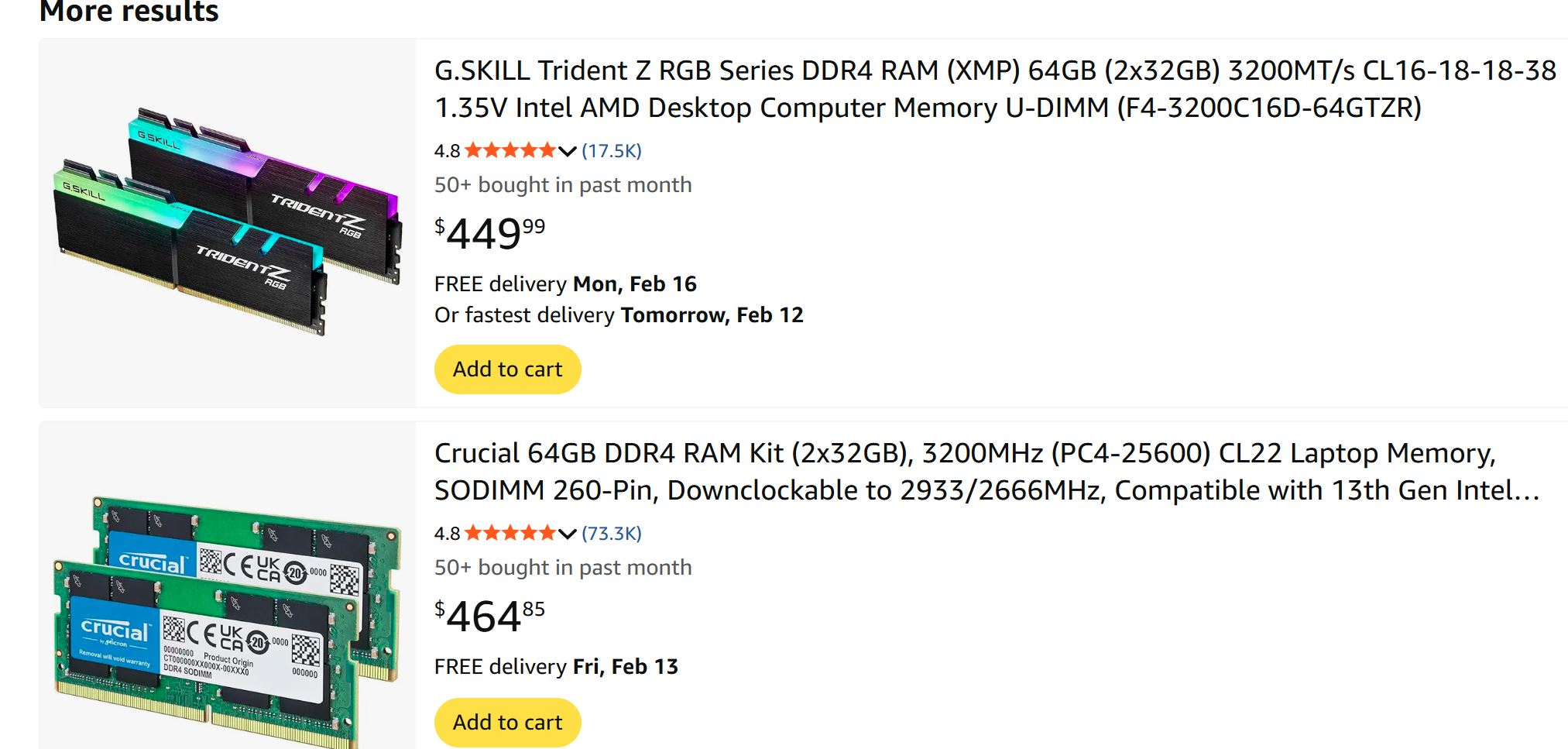Expand the Crucial star rating dropdown chevron
Image resolution: width=1568 pixels, height=749 pixels.
(566, 534)
